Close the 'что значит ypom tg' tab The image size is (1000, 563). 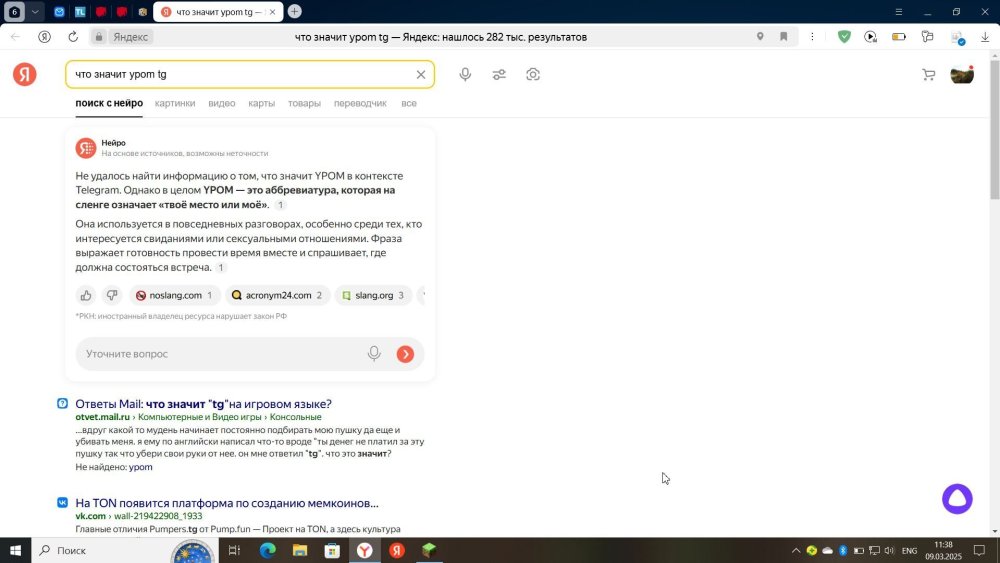pos(272,11)
